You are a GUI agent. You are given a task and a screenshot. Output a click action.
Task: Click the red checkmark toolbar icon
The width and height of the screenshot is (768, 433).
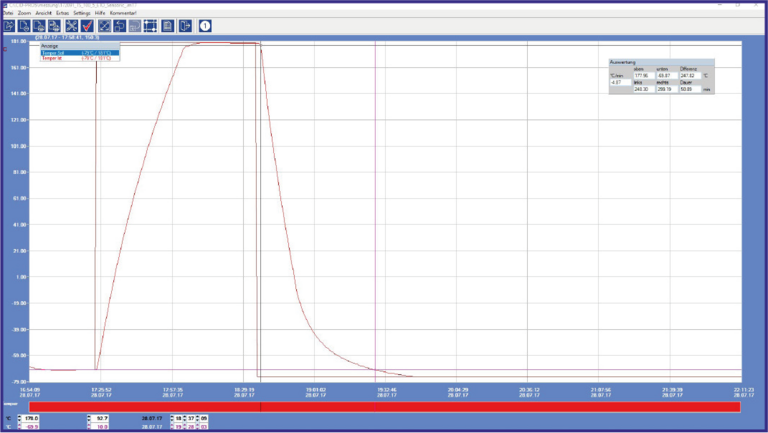click(87, 26)
